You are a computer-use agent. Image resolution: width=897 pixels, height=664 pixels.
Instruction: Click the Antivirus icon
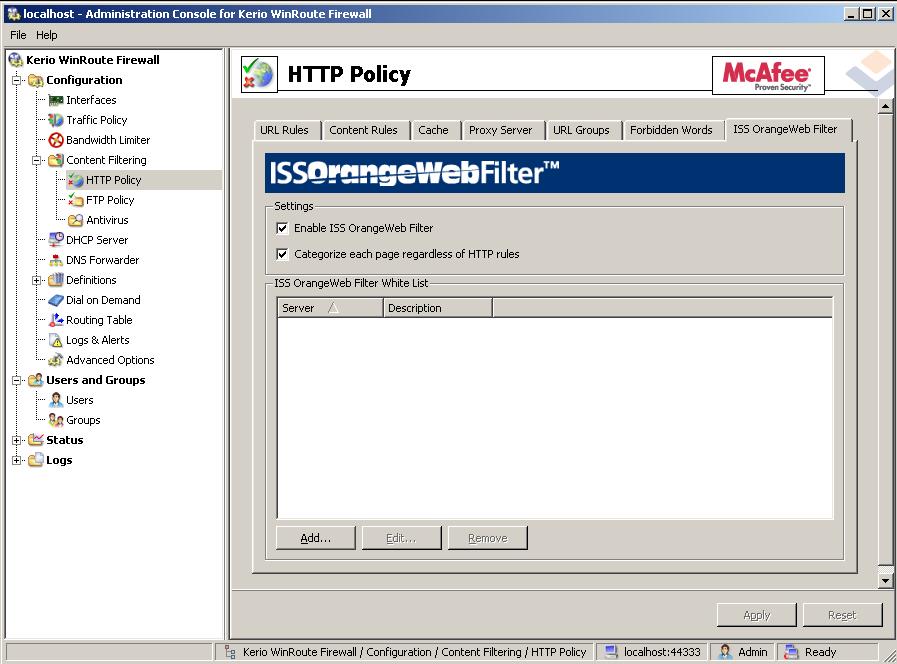coord(76,220)
